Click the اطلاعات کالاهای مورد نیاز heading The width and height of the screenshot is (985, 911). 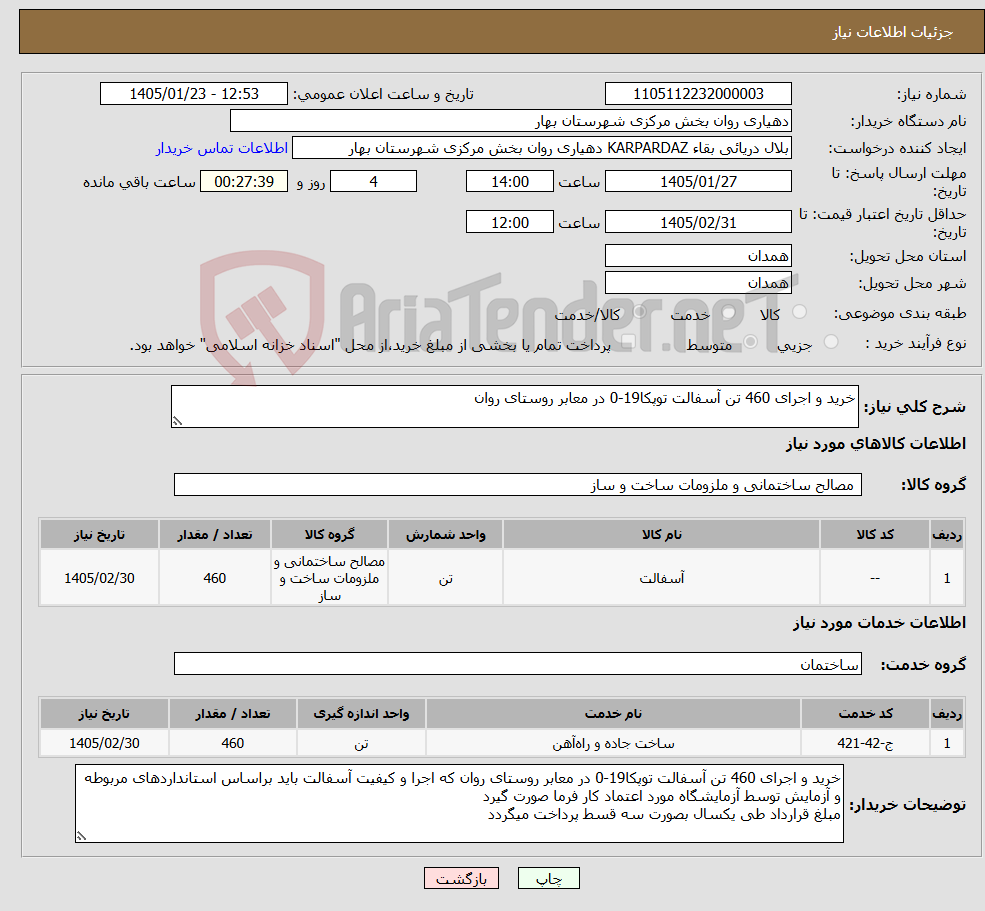click(x=876, y=444)
